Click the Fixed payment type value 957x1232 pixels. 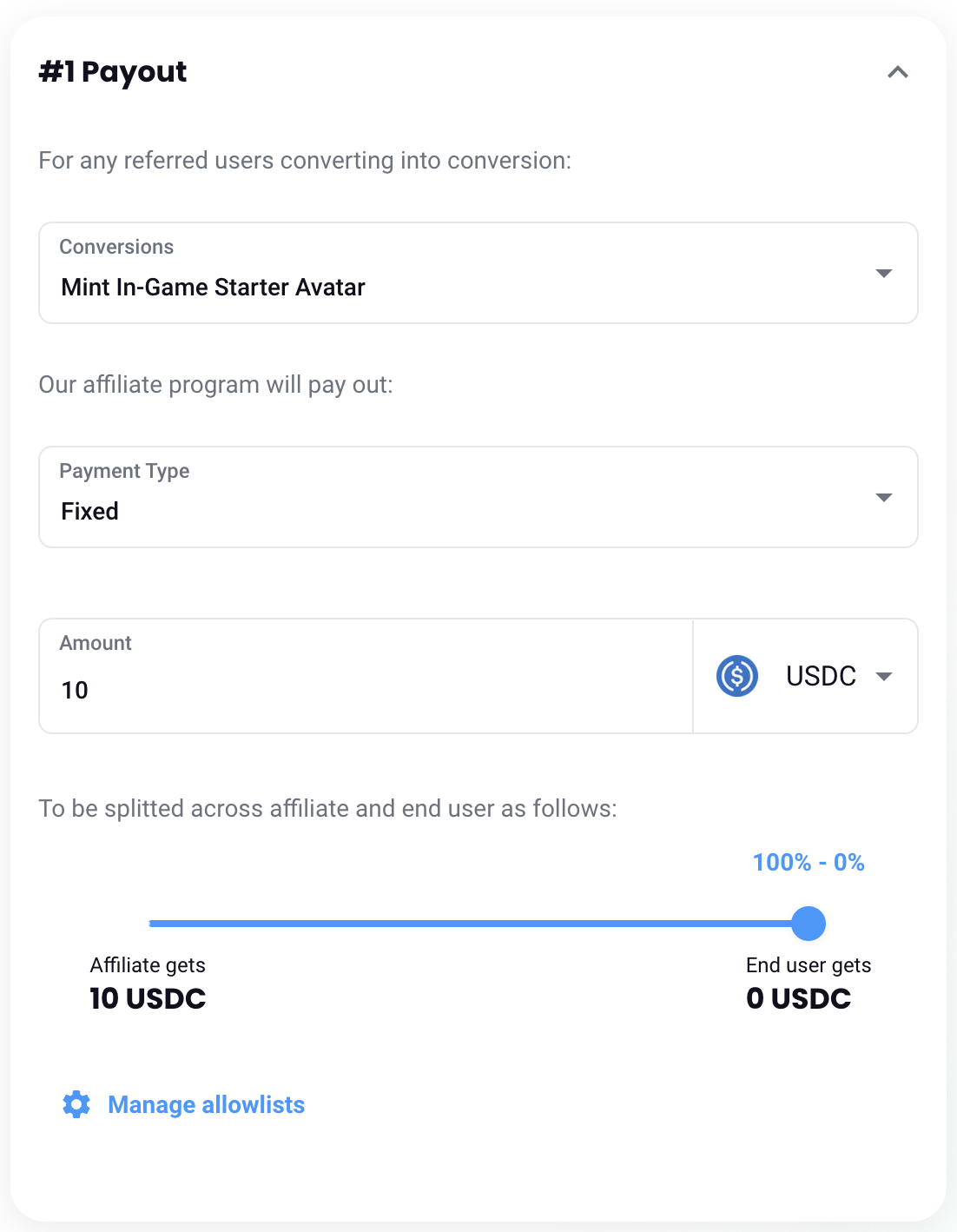(90, 512)
